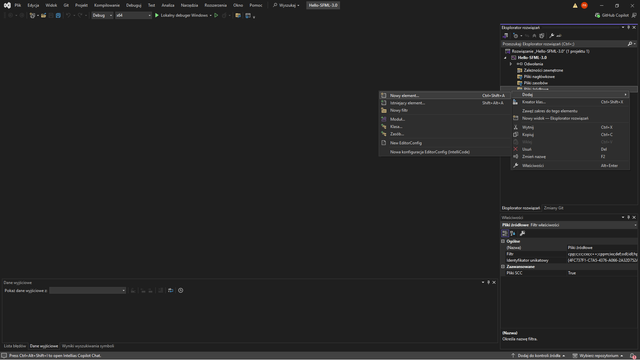Open the Solution Explorer search options dropdown arrow
This screenshot has width=640, height=360.
coord(634,44)
